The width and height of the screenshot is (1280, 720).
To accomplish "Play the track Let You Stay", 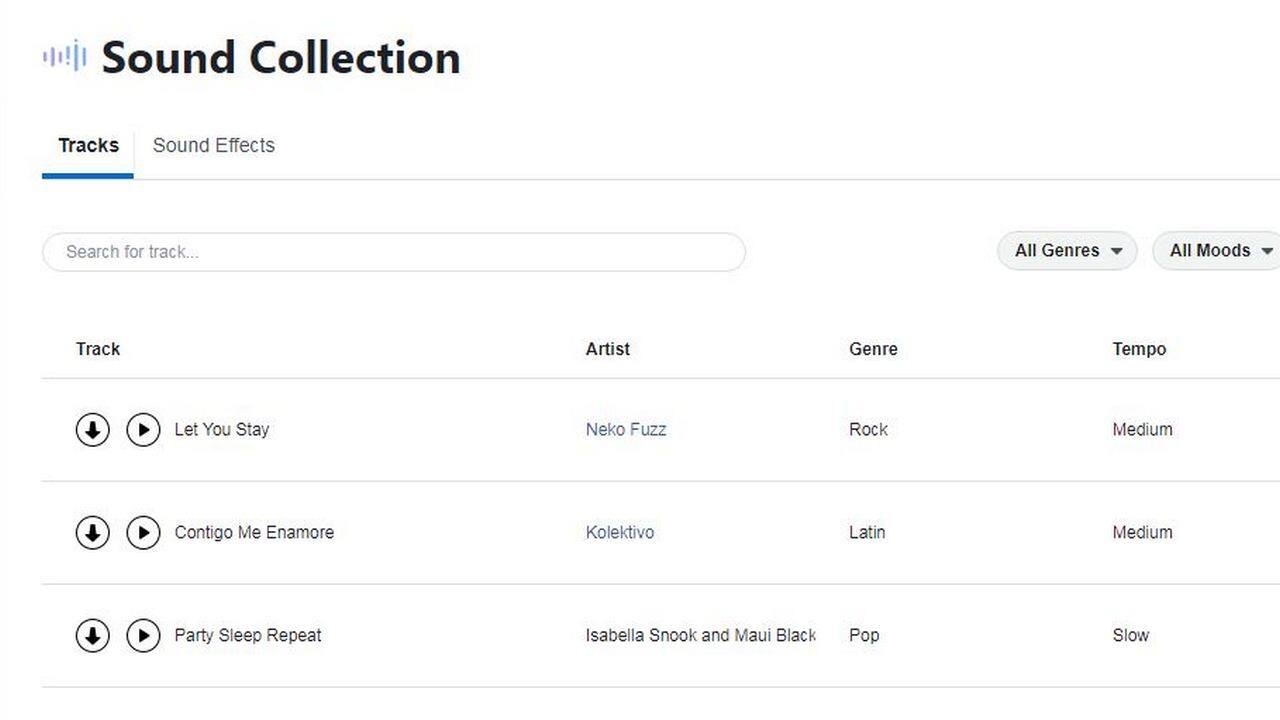I will click(143, 429).
